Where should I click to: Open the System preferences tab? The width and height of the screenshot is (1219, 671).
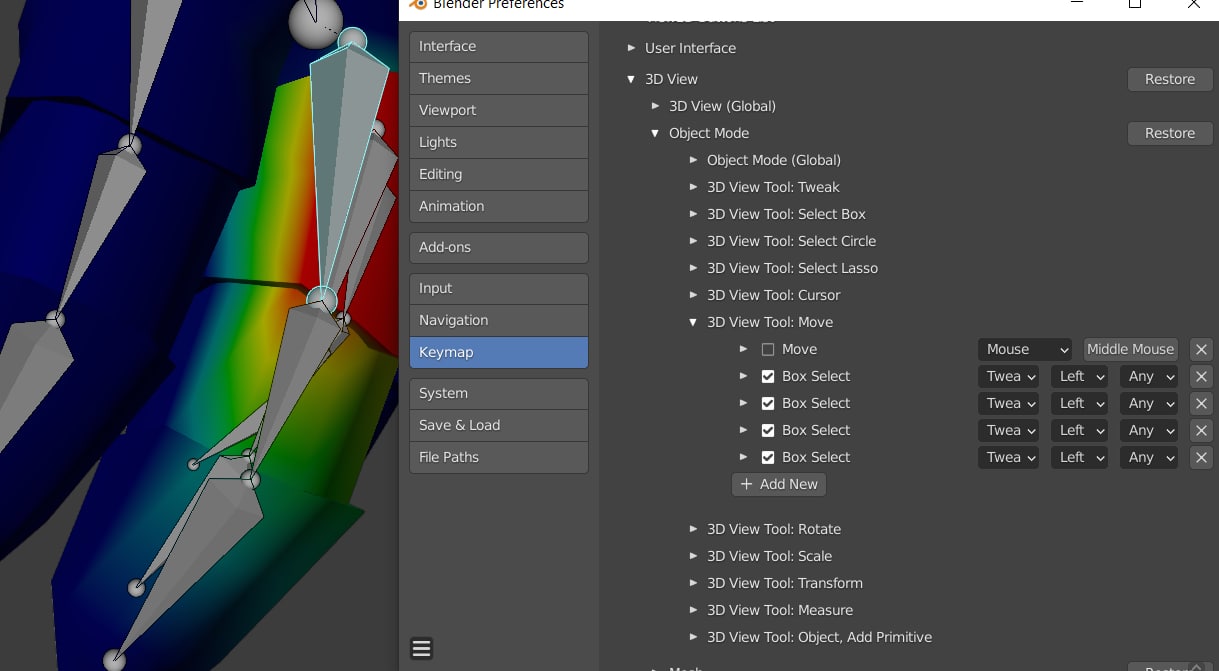click(x=499, y=394)
